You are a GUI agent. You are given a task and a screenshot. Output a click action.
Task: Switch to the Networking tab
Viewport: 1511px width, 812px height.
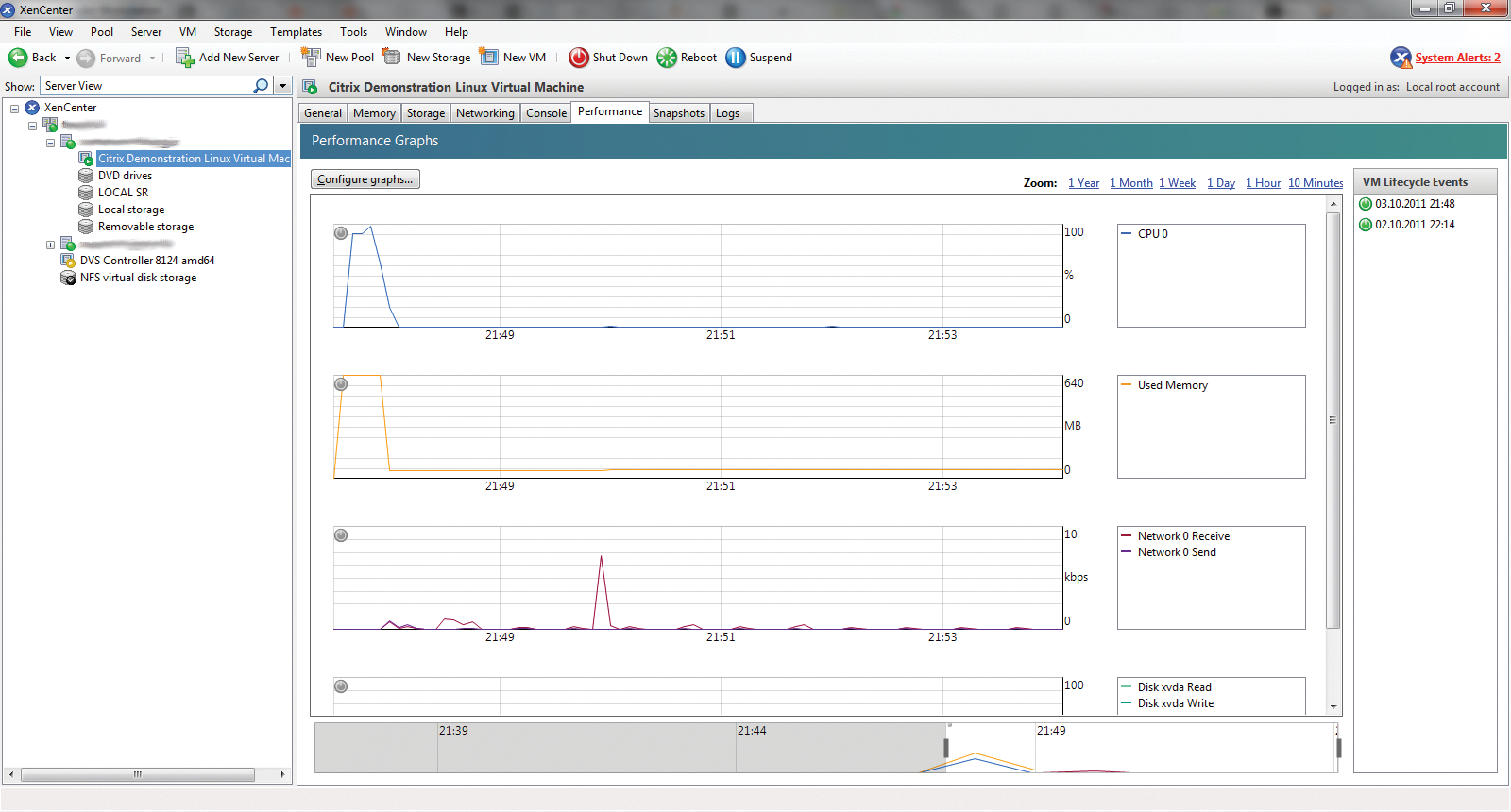click(485, 113)
